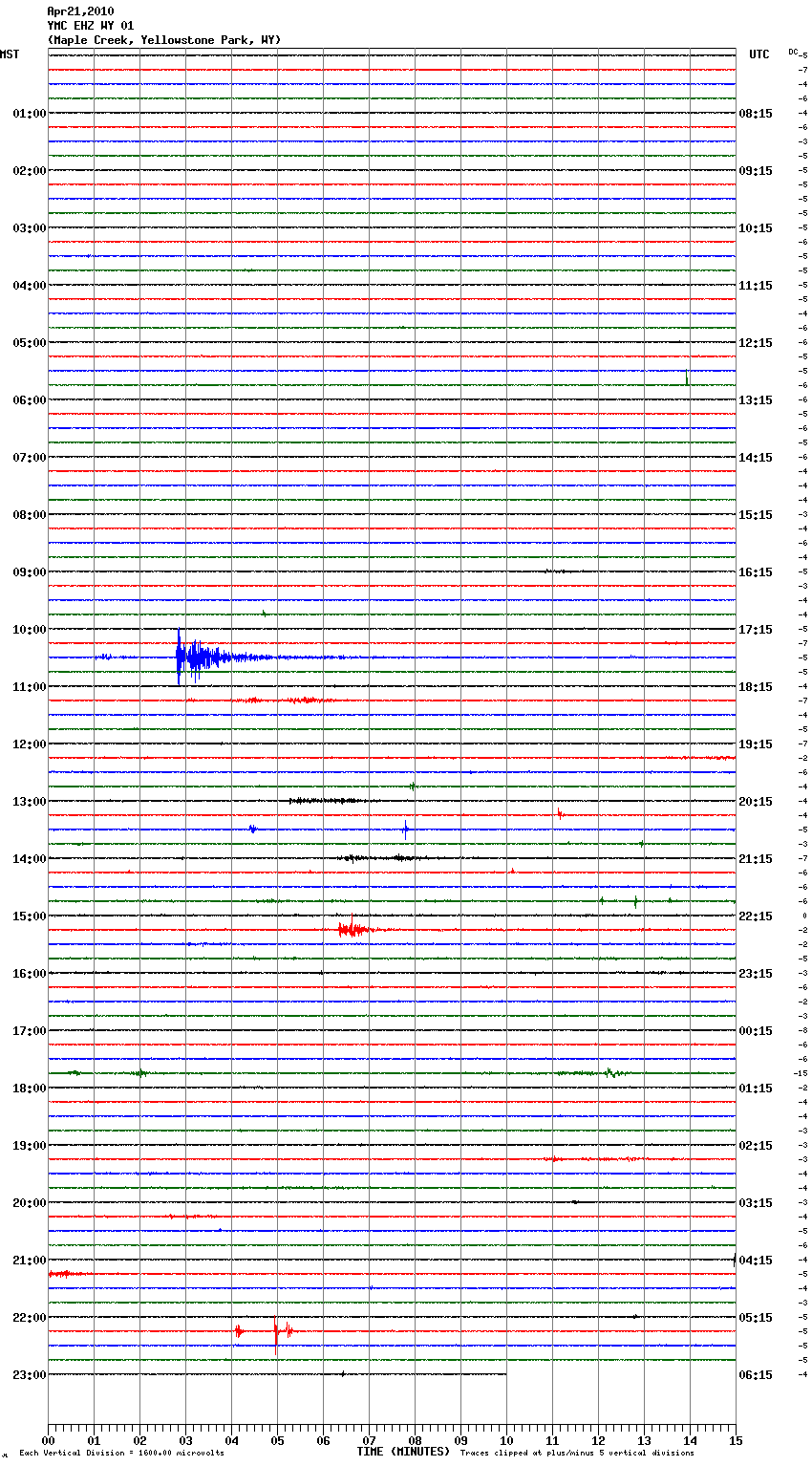Click the 02:00 MST hour label
The width and height of the screenshot is (812, 1466).
pos(30,171)
